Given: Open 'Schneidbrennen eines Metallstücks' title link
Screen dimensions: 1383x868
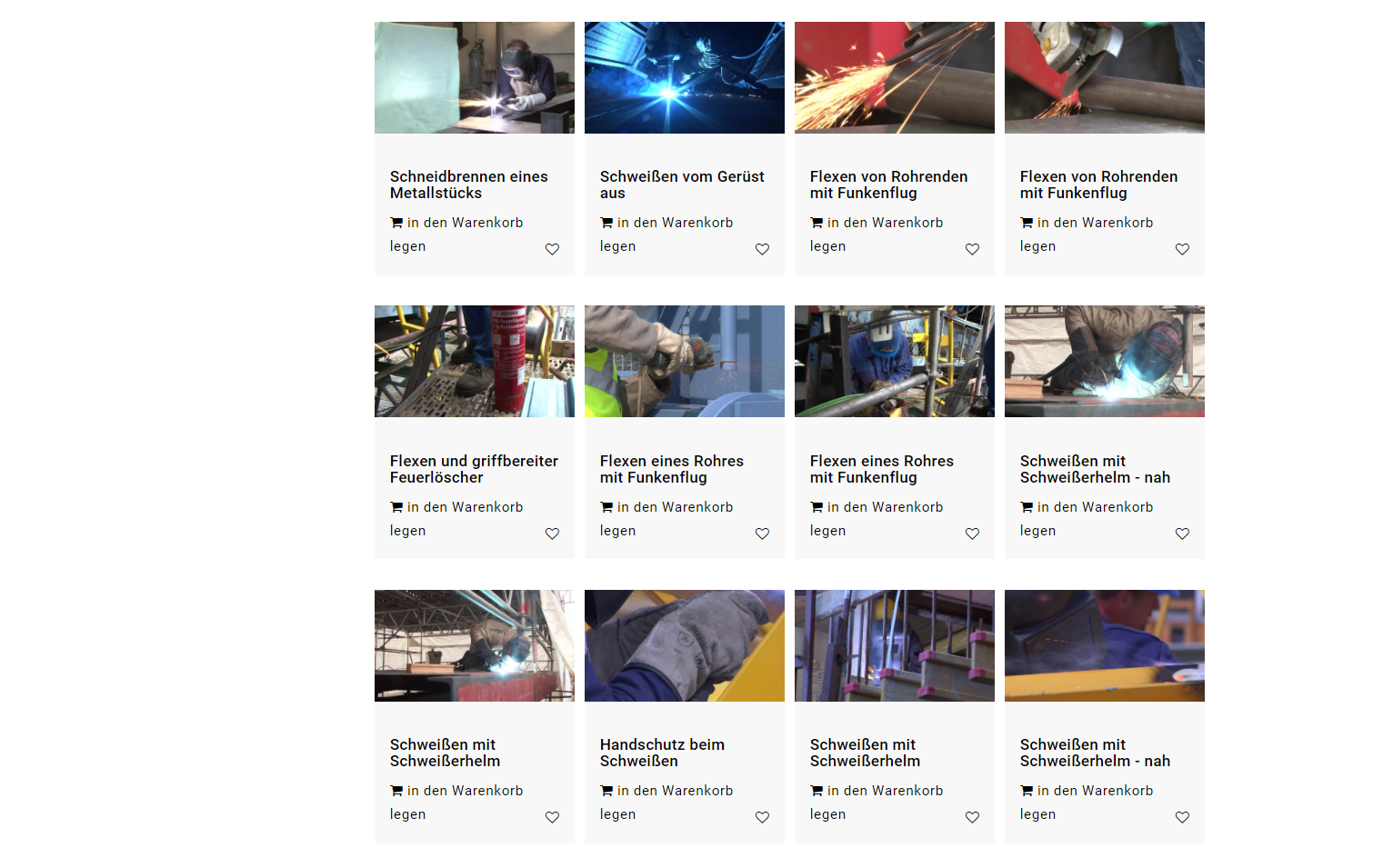Looking at the screenshot, I should tap(468, 185).
